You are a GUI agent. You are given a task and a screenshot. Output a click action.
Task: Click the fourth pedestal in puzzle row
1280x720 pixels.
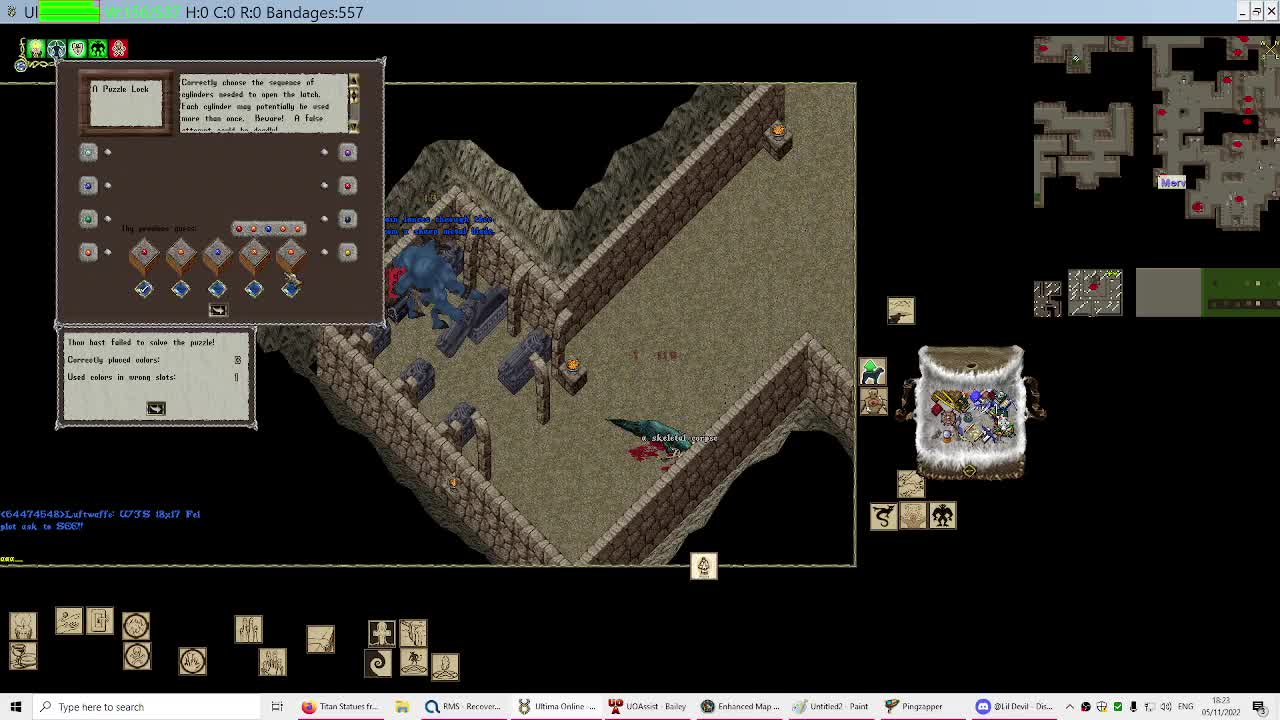254,257
